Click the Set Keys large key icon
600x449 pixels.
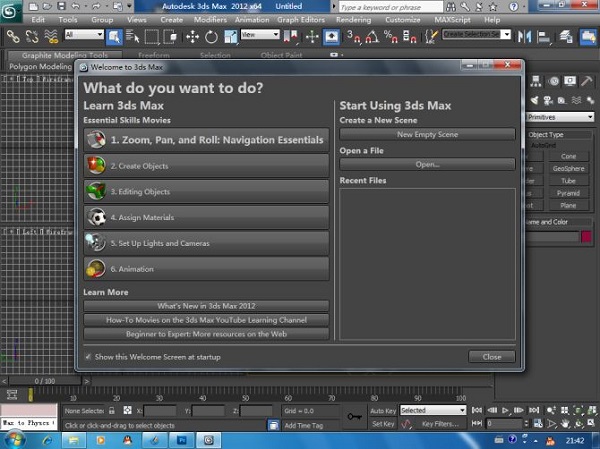(x=354, y=416)
